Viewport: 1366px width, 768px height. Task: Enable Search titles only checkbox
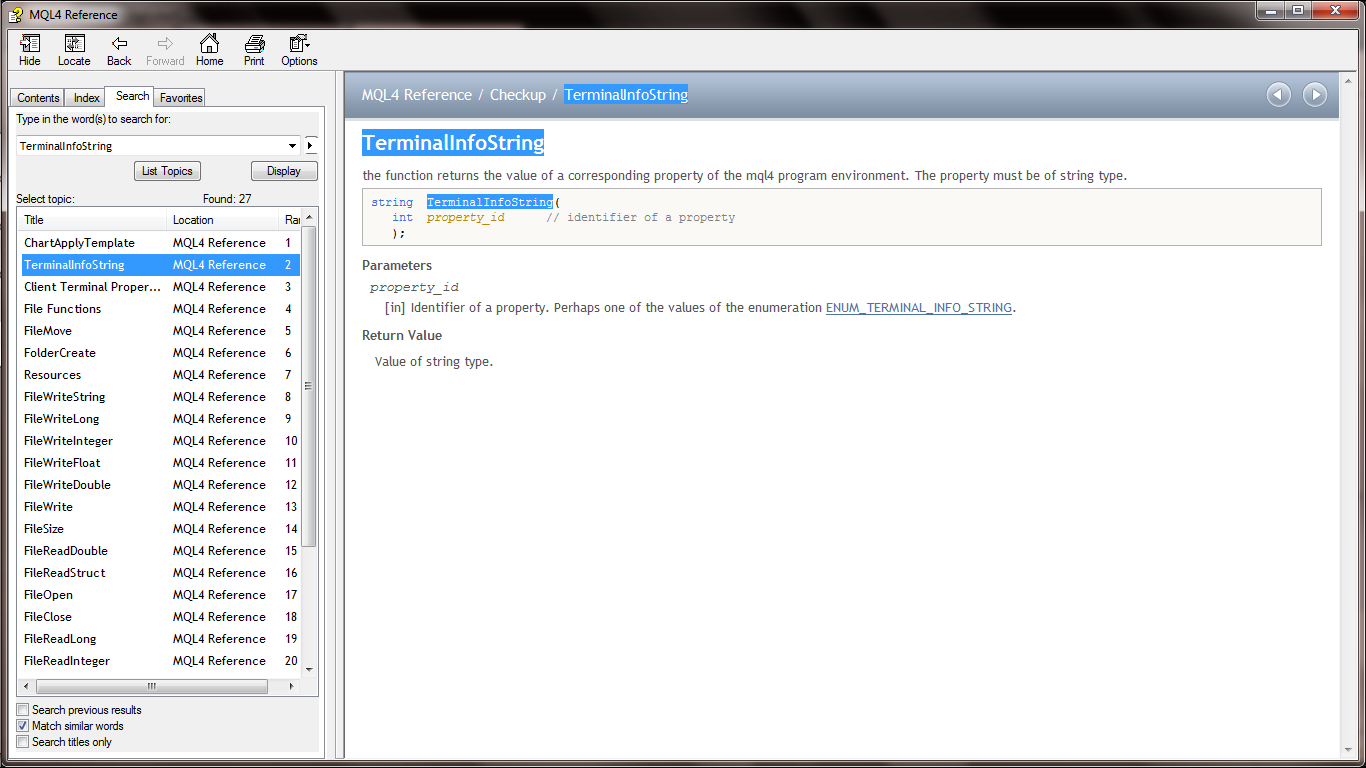tap(23, 742)
